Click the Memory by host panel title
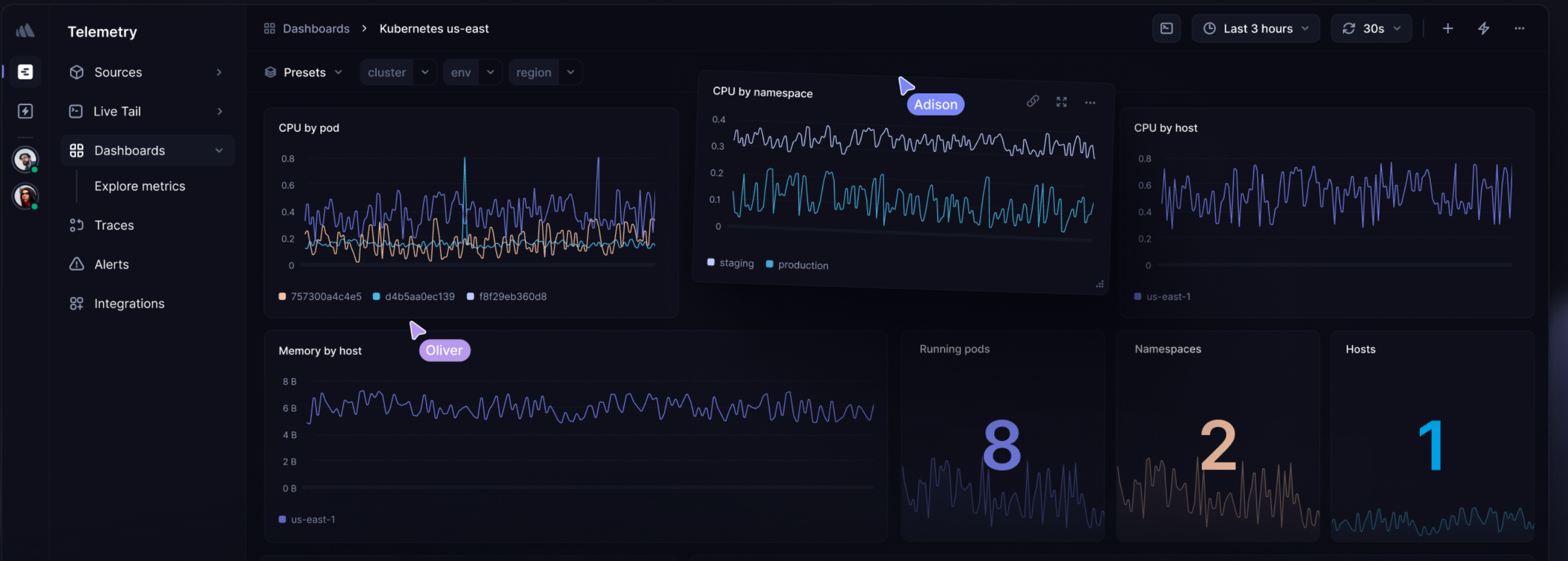This screenshot has height=561, width=1568. tap(320, 350)
